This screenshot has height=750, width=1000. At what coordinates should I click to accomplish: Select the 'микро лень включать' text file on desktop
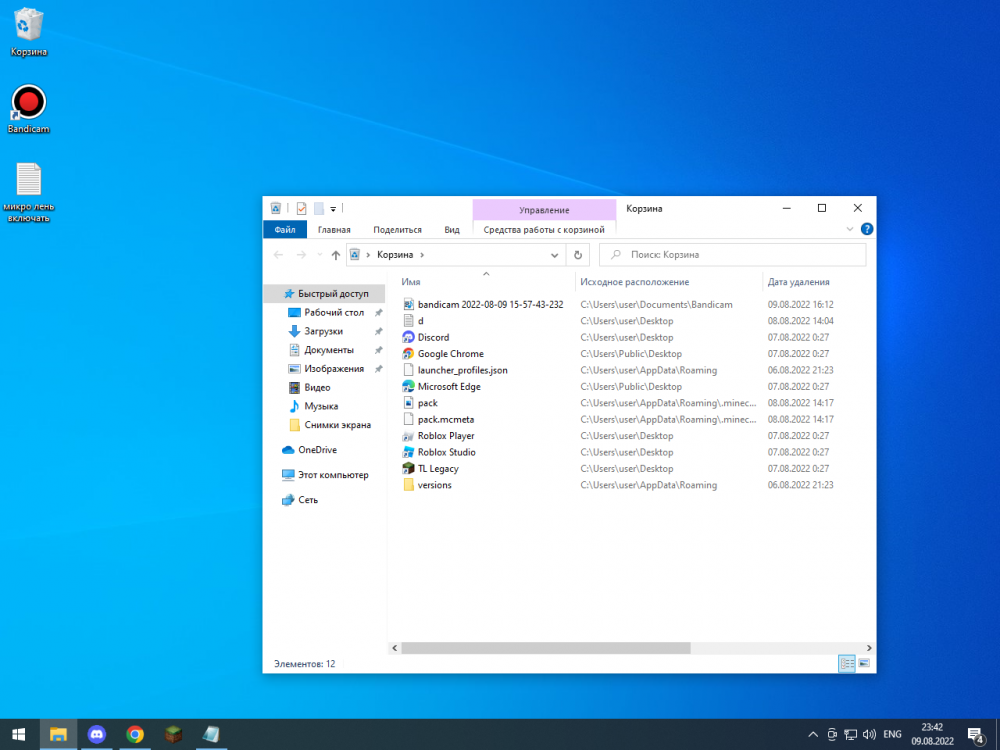tap(28, 192)
